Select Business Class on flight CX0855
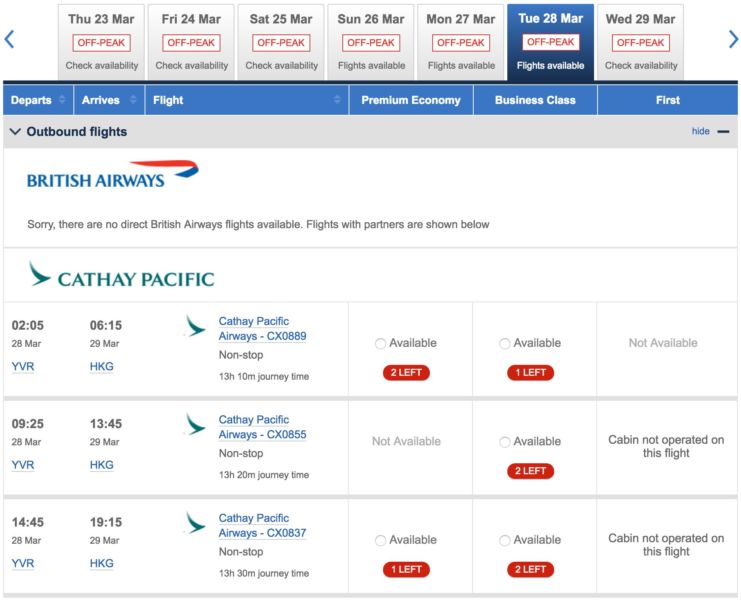 [505, 442]
